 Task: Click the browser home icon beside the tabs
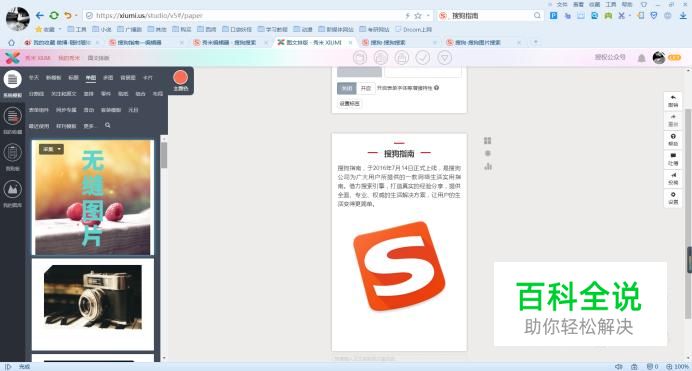pyautogui.click(x=11, y=43)
